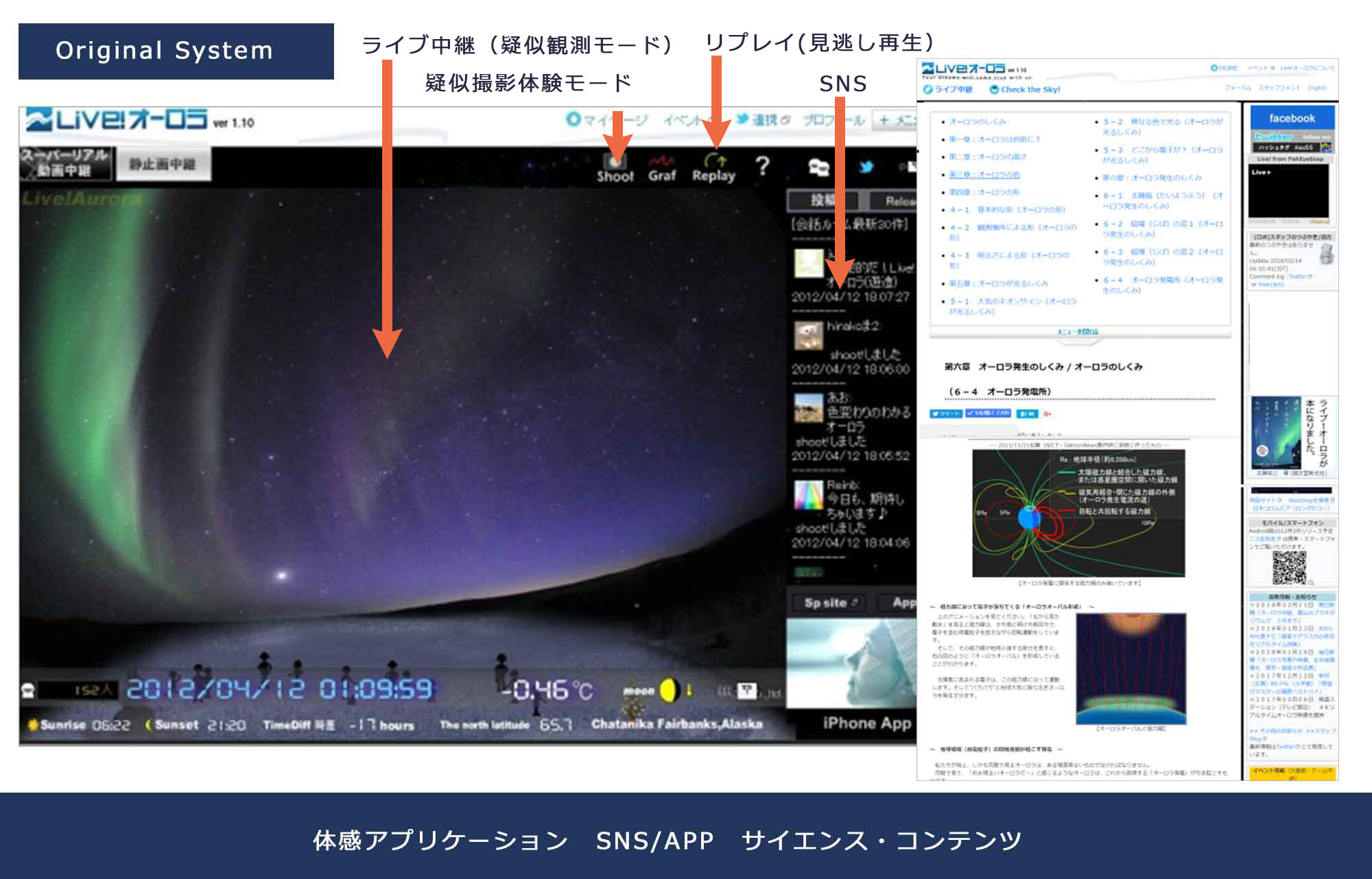Screen dimensions: 1372x879
Task: Open link 4-1 基本的な形
Action: tap(1007, 210)
